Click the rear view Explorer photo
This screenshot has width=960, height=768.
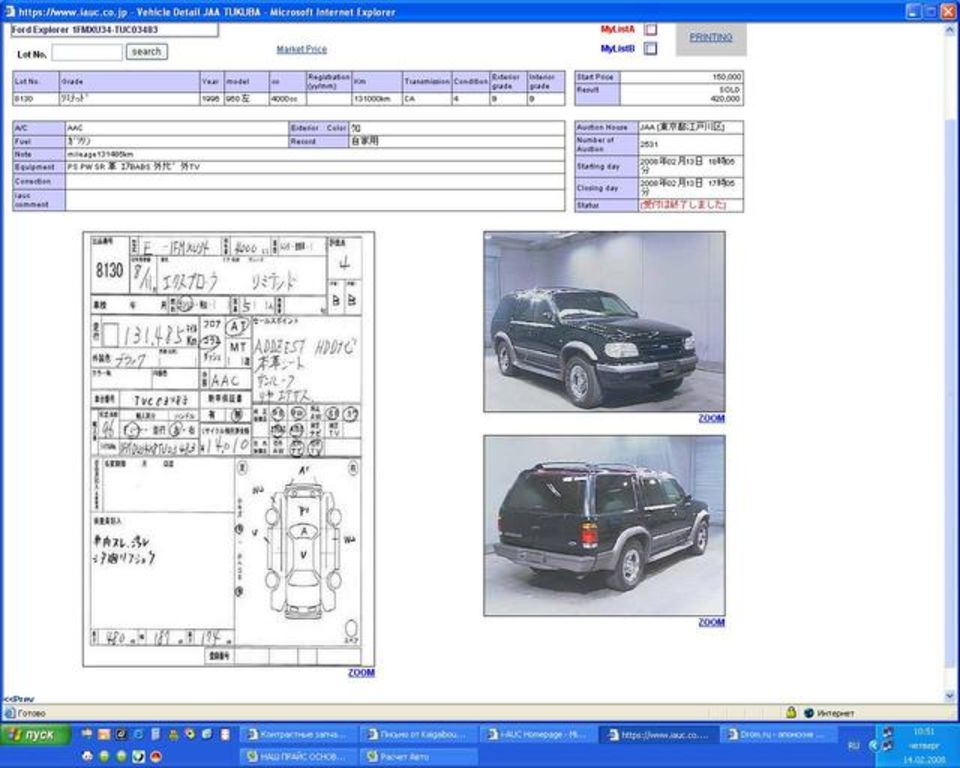pos(604,525)
